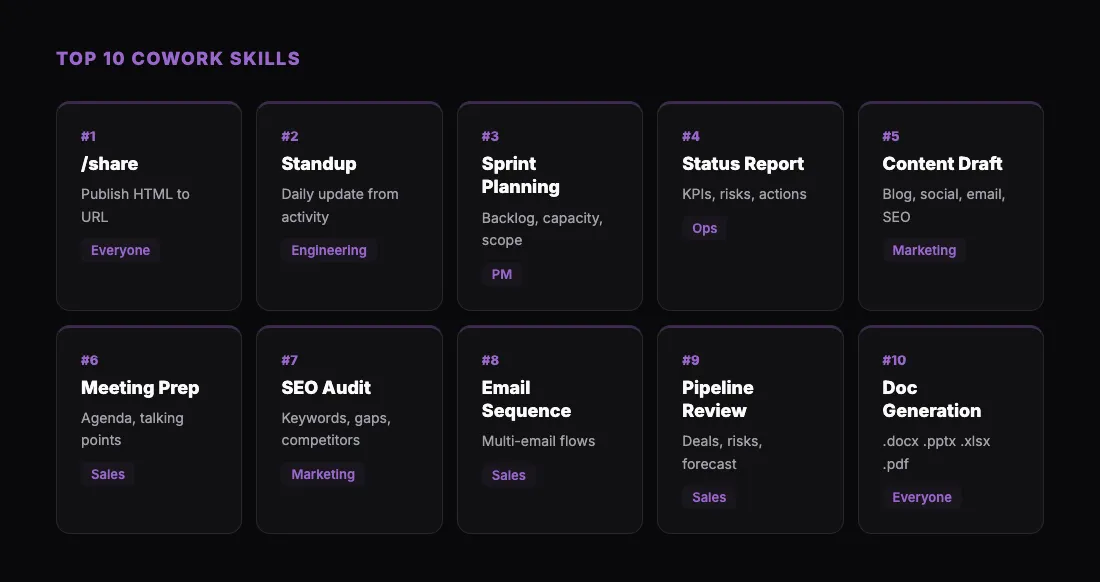The width and height of the screenshot is (1100, 582).
Task: Click the Email Sequence skill title
Action: pyautogui.click(x=526, y=399)
